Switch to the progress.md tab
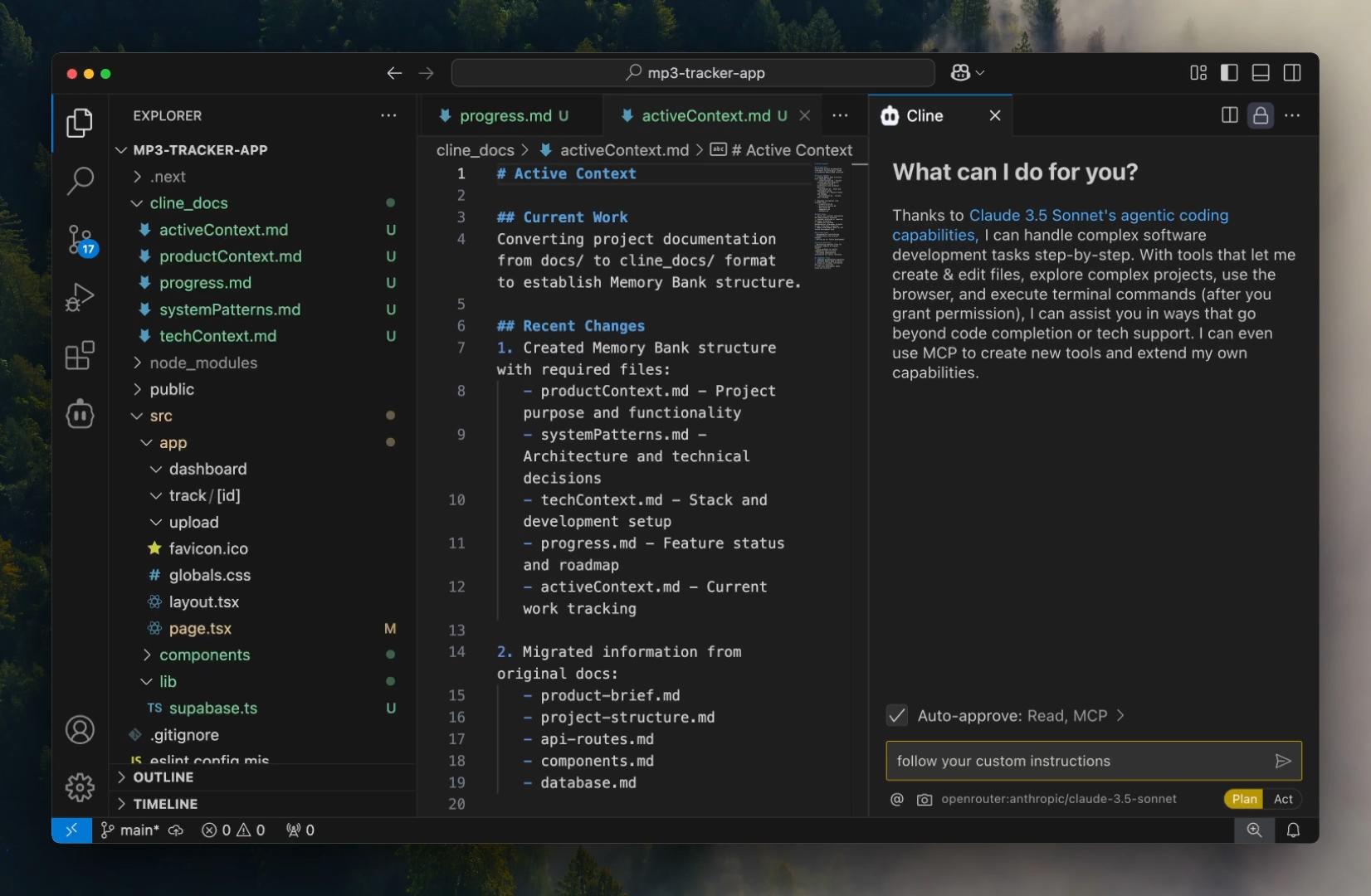 pyautogui.click(x=505, y=116)
